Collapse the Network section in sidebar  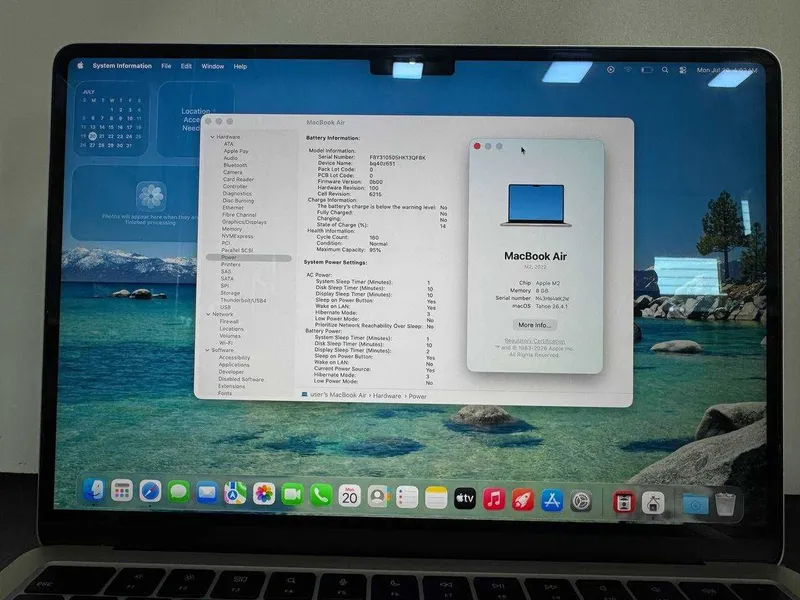point(208,314)
